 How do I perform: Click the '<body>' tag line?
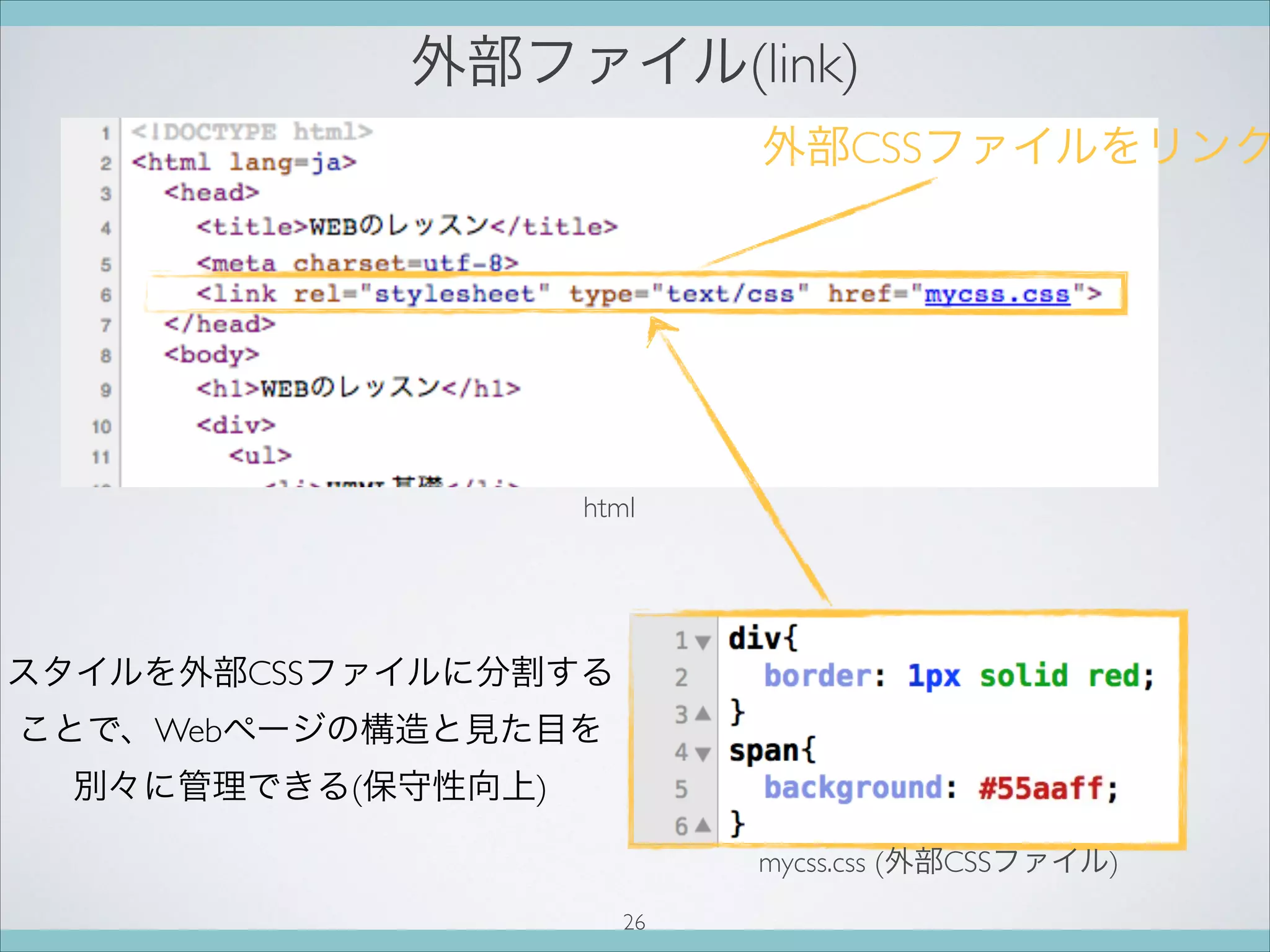pyautogui.click(x=211, y=355)
